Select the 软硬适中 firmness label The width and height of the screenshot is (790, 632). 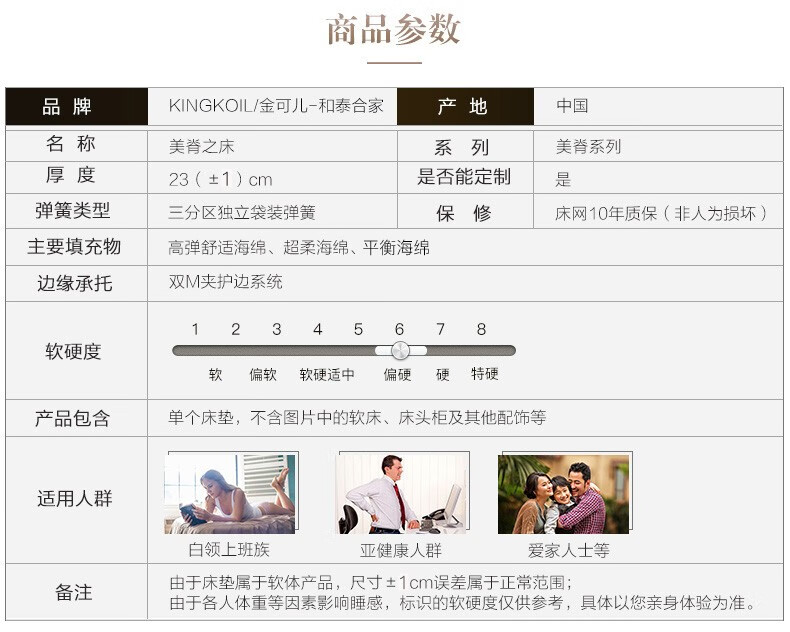327,374
